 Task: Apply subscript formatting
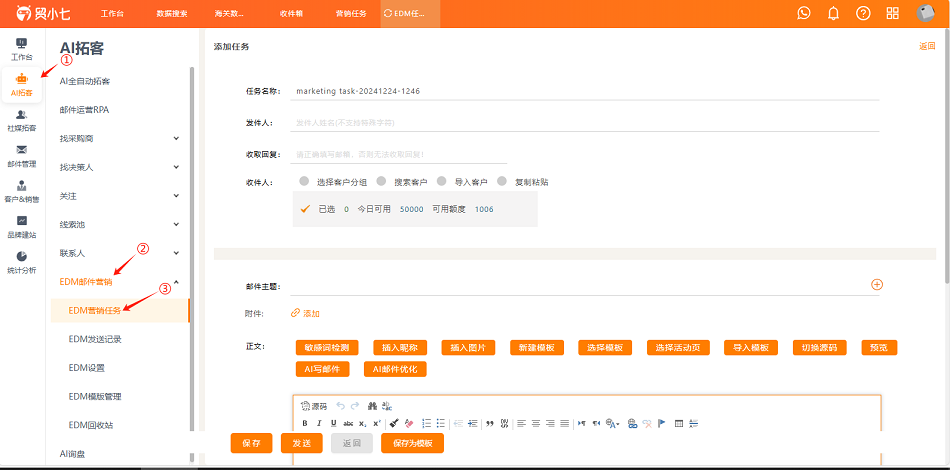(362, 423)
